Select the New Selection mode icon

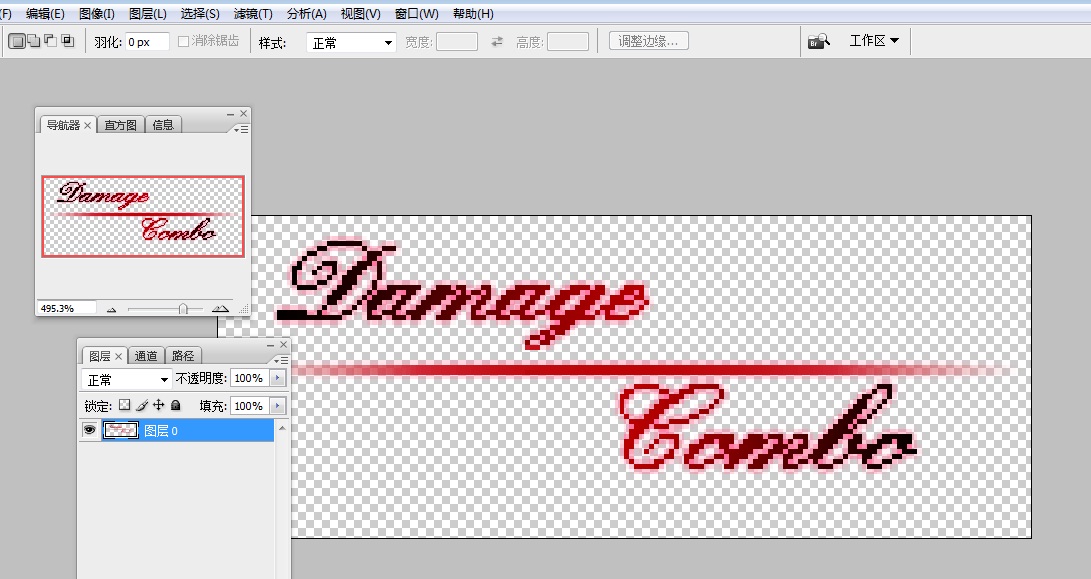pos(17,41)
